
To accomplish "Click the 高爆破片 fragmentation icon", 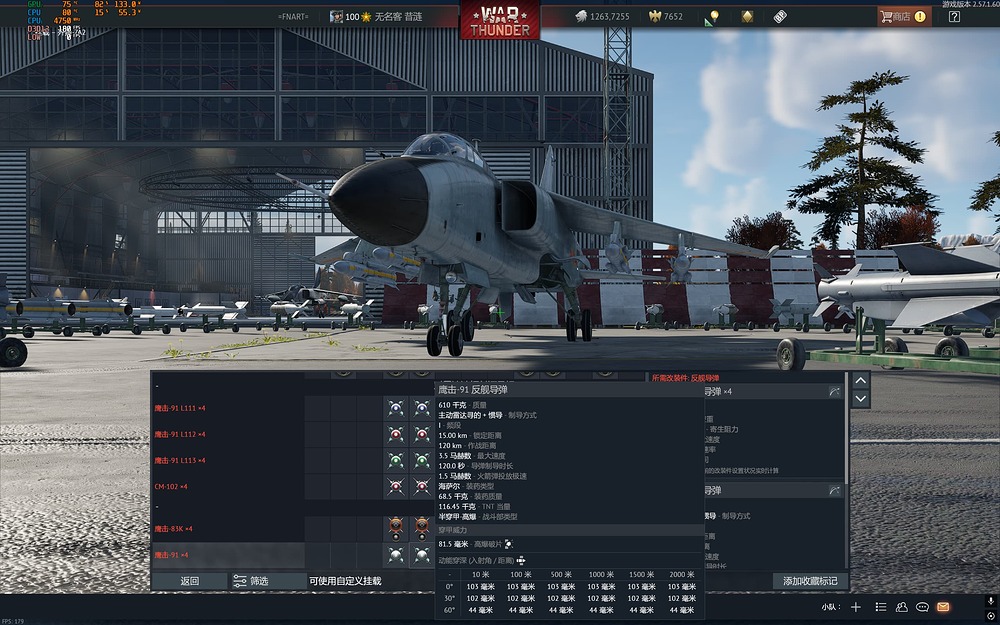I will 509,544.
